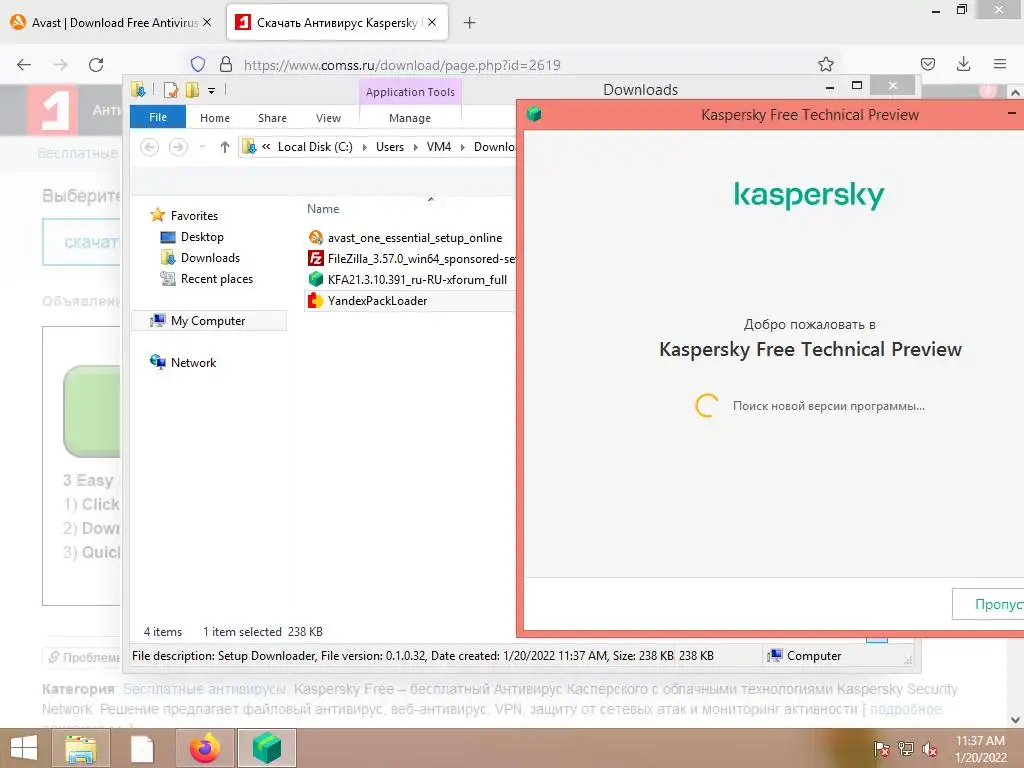Close the Kaspersky comss tab

point(432,22)
